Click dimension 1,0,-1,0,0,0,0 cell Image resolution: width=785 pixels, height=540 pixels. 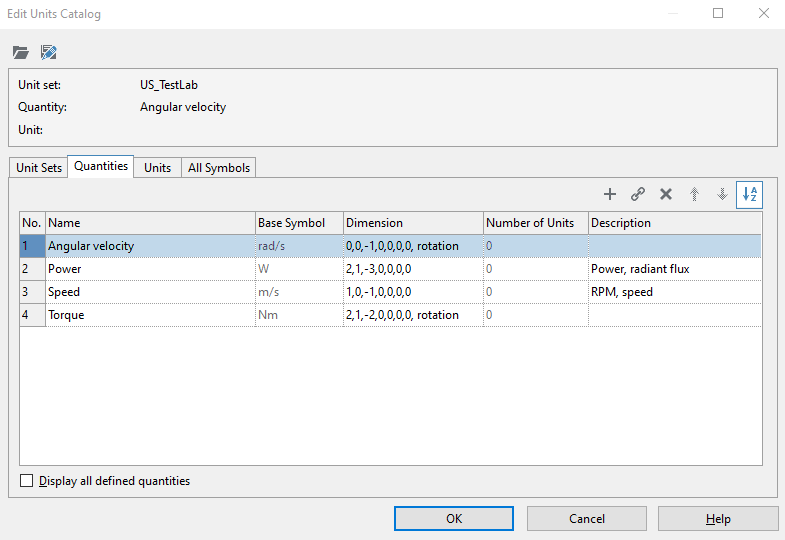(414, 292)
